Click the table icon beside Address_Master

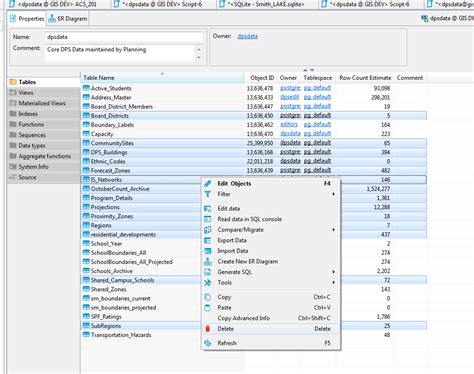[x=86, y=97]
